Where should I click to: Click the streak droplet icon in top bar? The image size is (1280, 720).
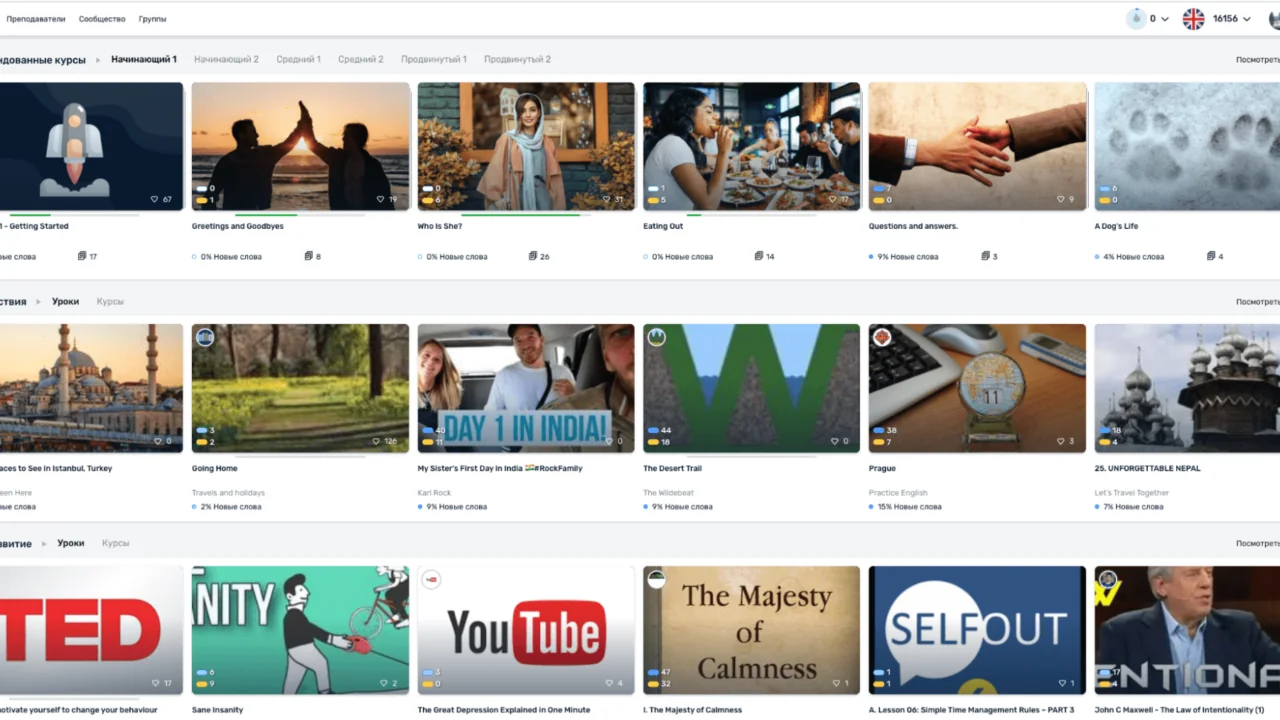point(1136,18)
